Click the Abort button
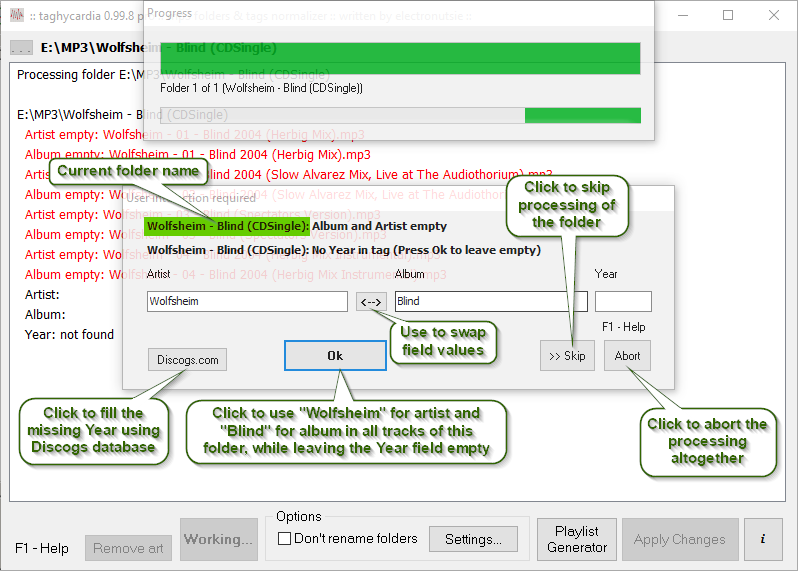The height and width of the screenshot is (571, 798). click(x=627, y=356)
